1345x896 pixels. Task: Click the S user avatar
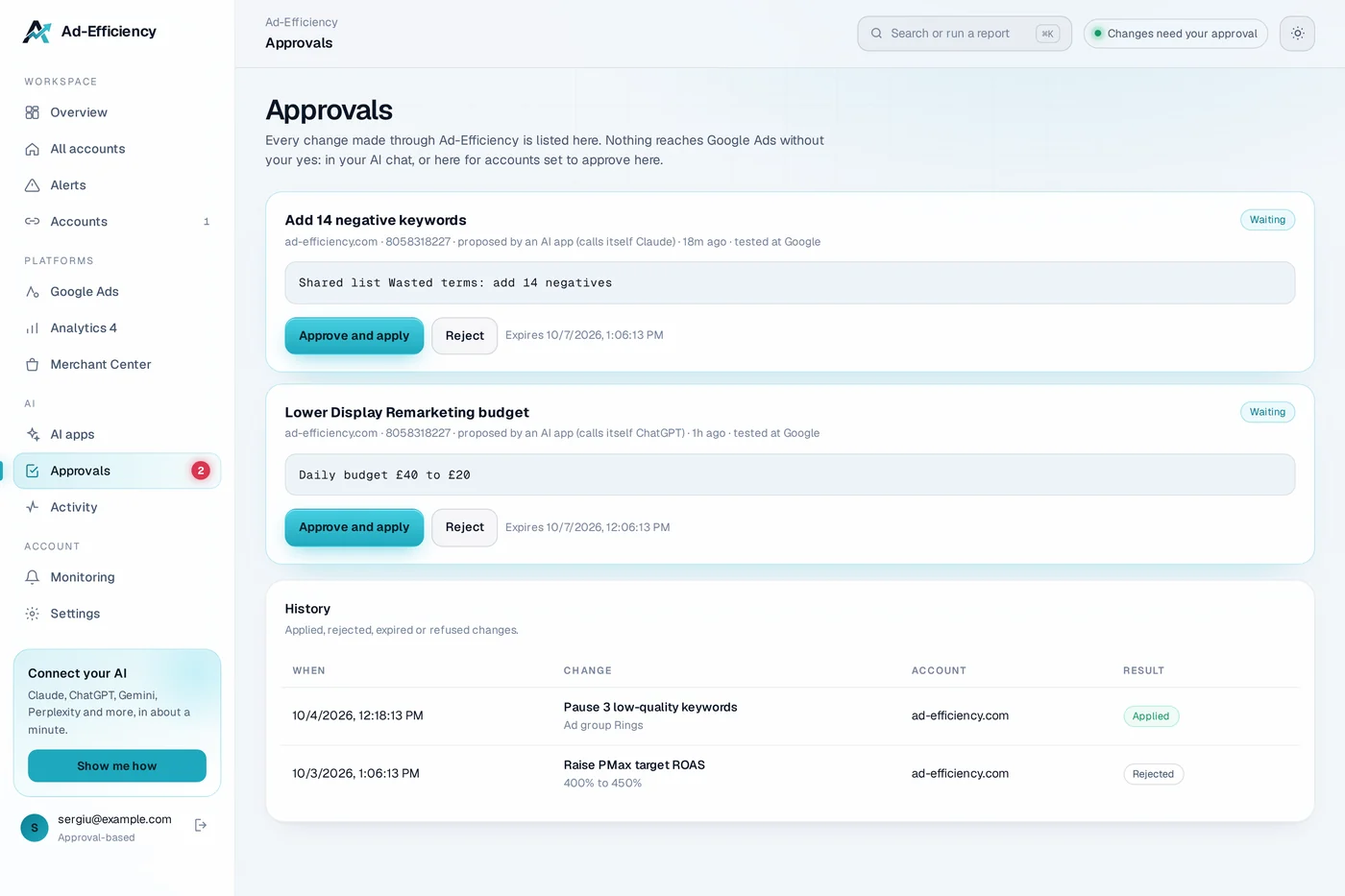coord(35,828)
